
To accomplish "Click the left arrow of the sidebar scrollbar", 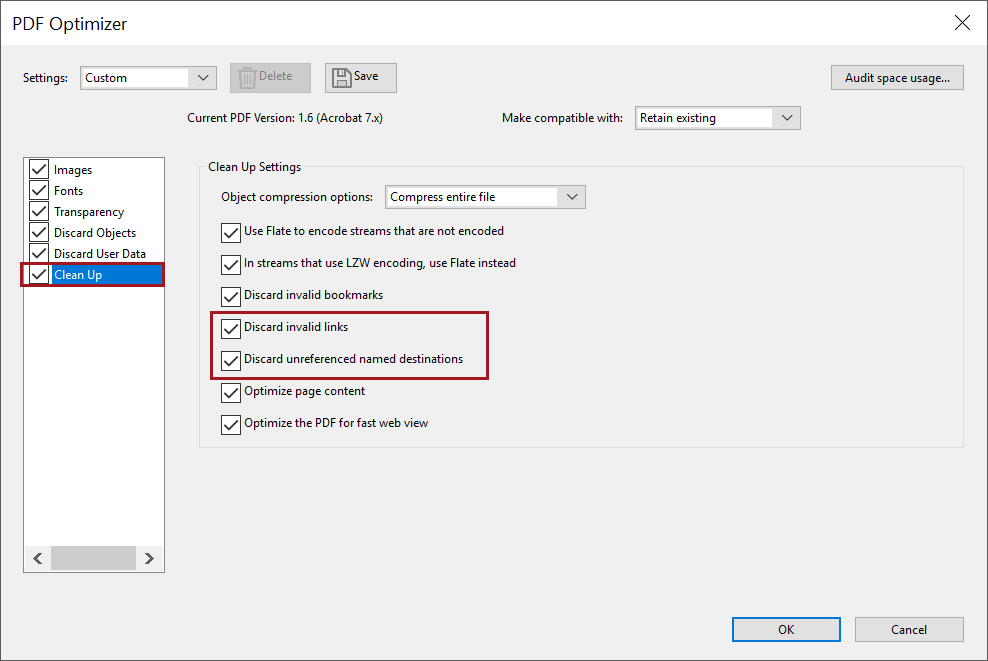I will click(37, 558).
